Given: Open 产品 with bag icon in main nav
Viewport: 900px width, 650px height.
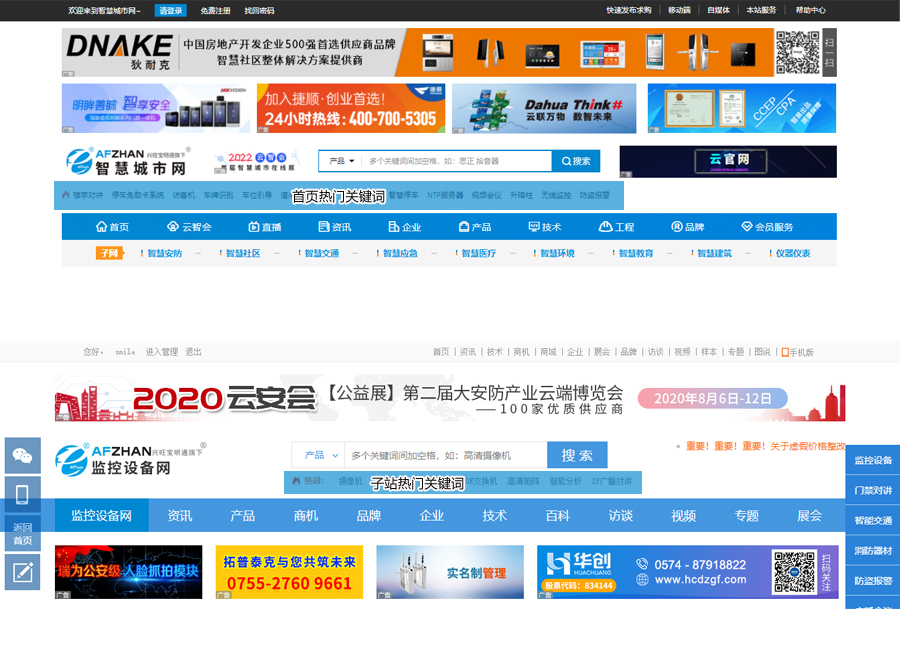Looking at the screenshot, I should (475, 227).
